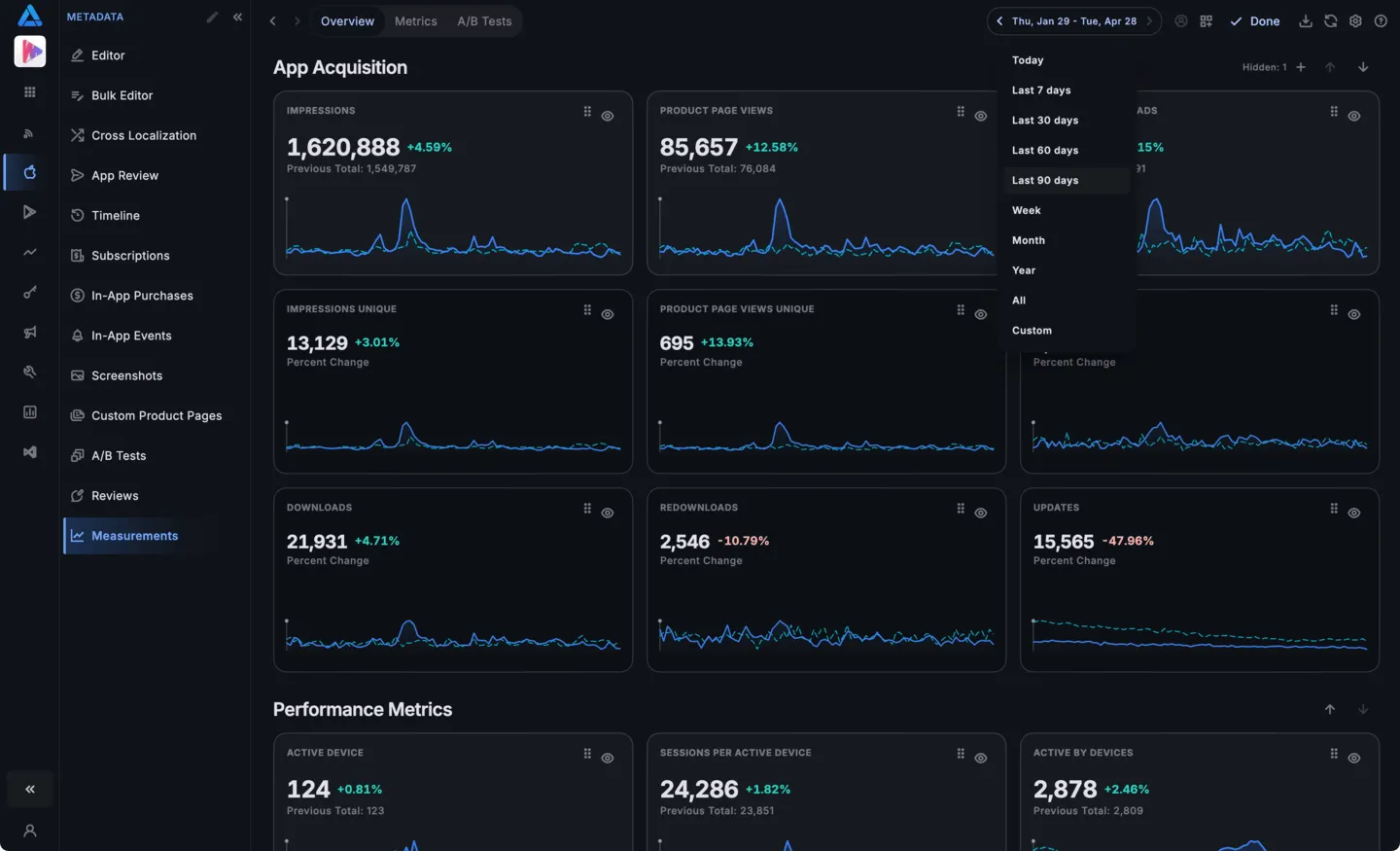Click the pencil edit icon beside METADATA
Viewport: 1400px width, 851px height.
(212, 17)
